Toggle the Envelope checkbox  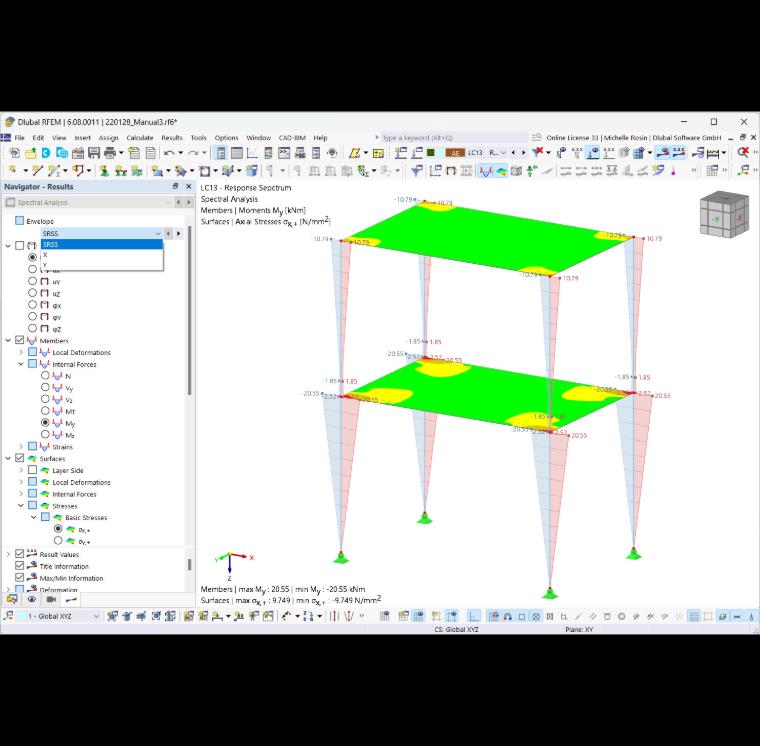click(19, 221)
